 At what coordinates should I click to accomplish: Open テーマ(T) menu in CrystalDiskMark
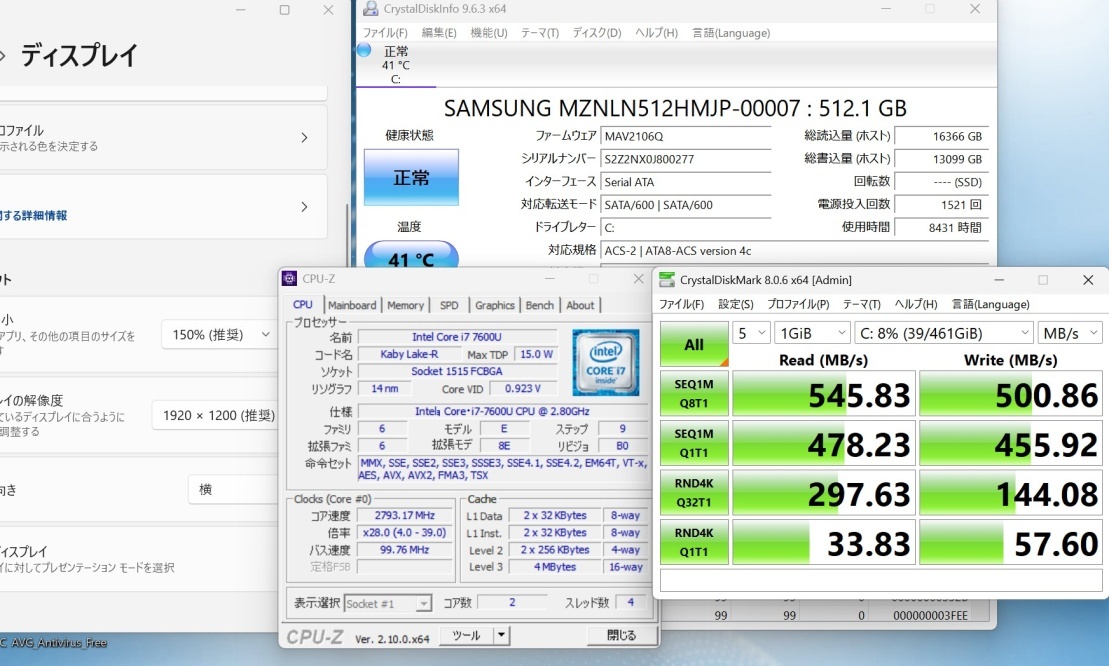coord(861,304)
